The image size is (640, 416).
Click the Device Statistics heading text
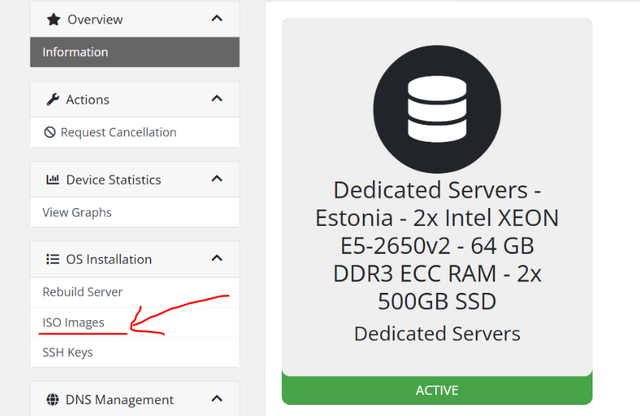pos(113,180)
